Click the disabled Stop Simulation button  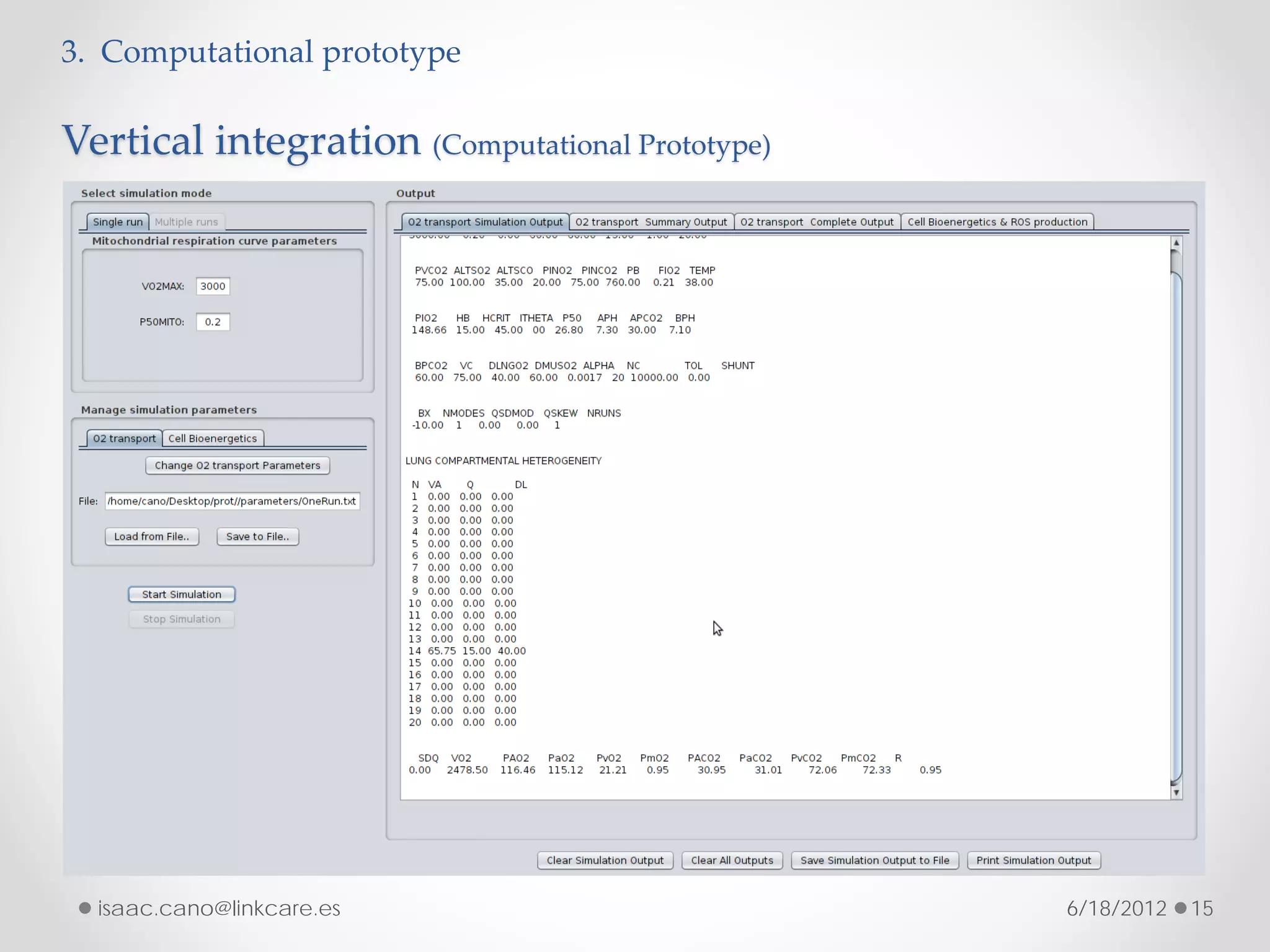point(182,619)
